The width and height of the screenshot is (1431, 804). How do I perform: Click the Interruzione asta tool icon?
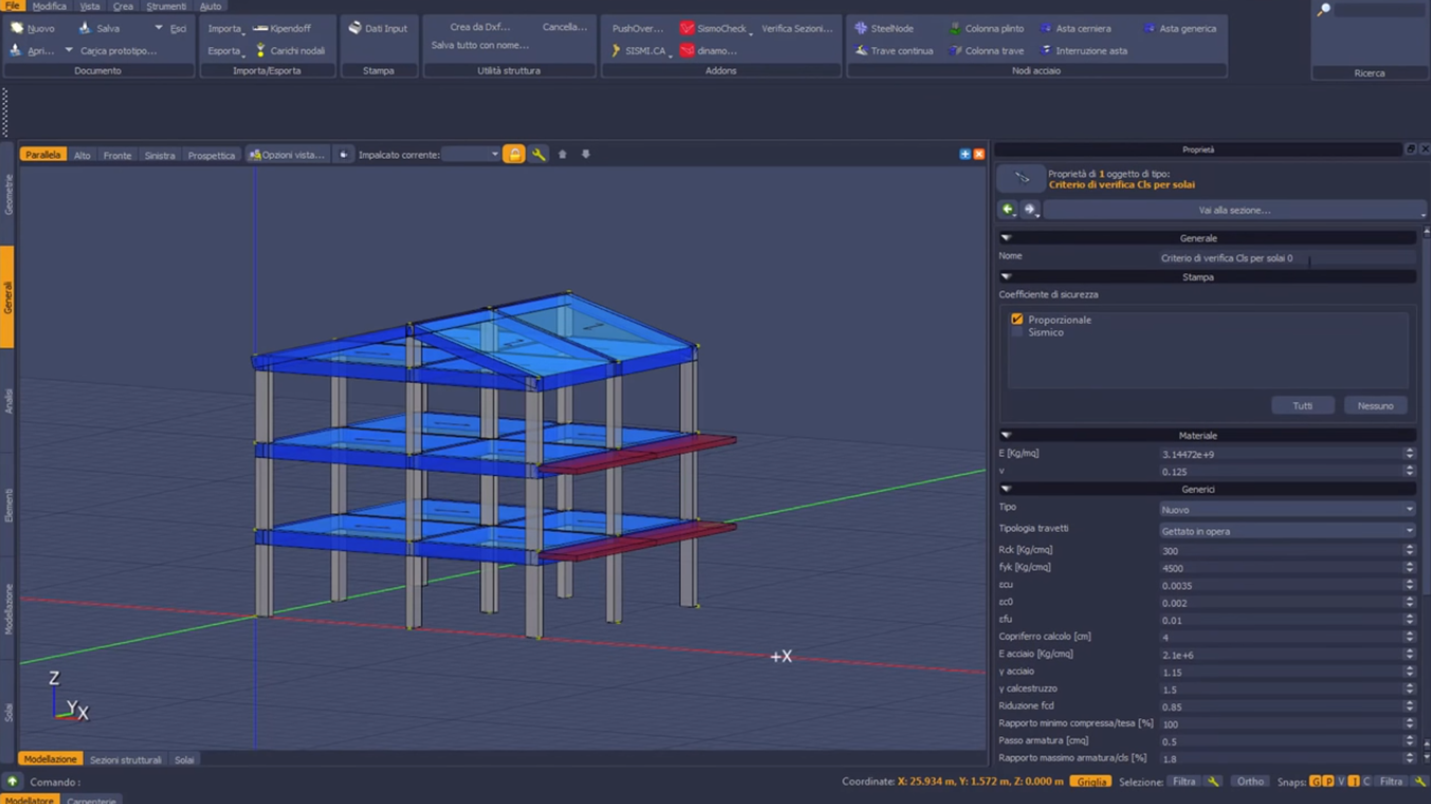click(x=1045, y=50)
